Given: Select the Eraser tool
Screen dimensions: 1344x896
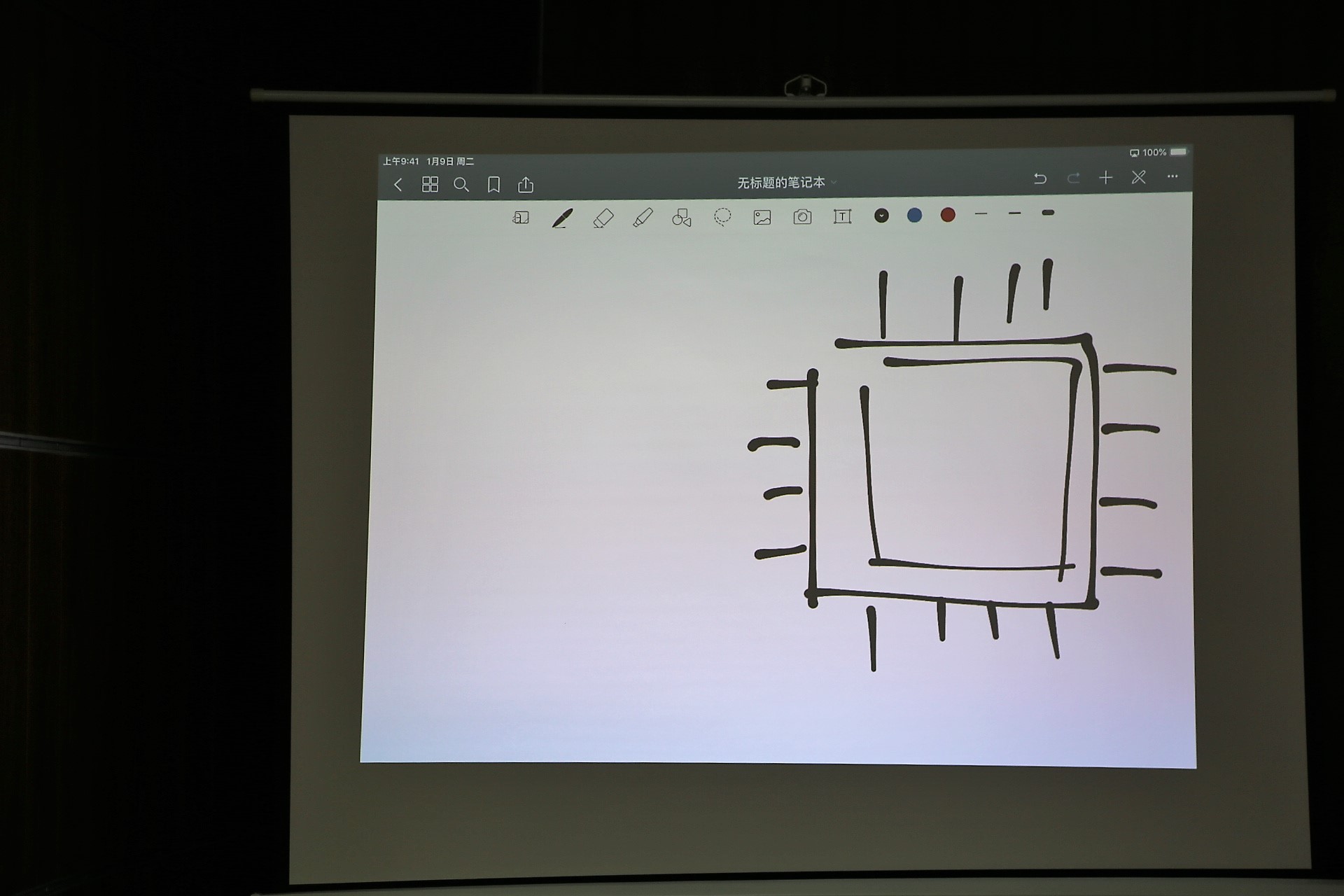Looking at the screenshot, I should (603, 218).
